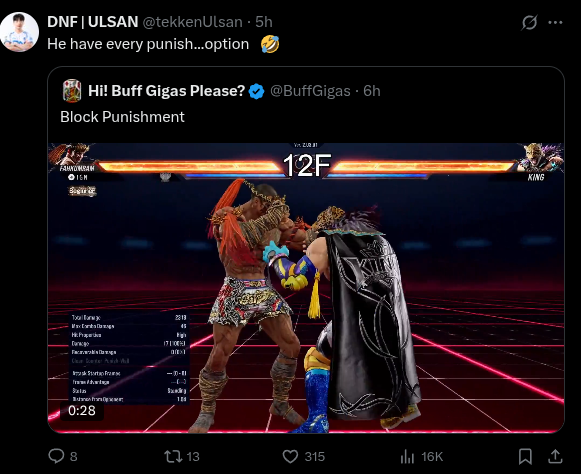Click the Grok explain icon
Viewport: 581px width, 474px height.
coord(529,23)
